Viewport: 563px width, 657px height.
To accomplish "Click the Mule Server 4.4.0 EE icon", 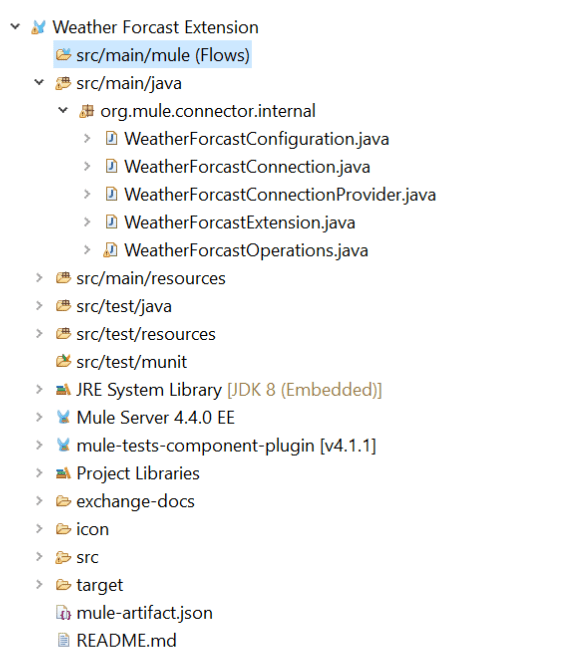I will [63, 417].
